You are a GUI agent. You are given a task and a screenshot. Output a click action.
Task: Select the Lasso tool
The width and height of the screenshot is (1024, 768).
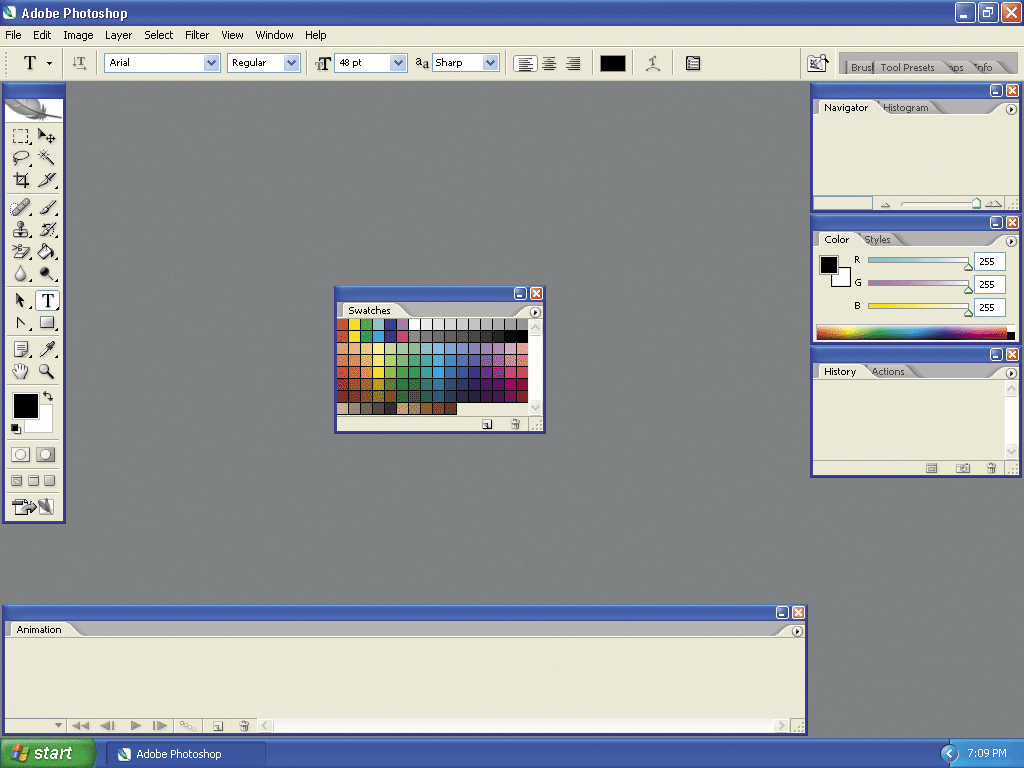[21, 158]
